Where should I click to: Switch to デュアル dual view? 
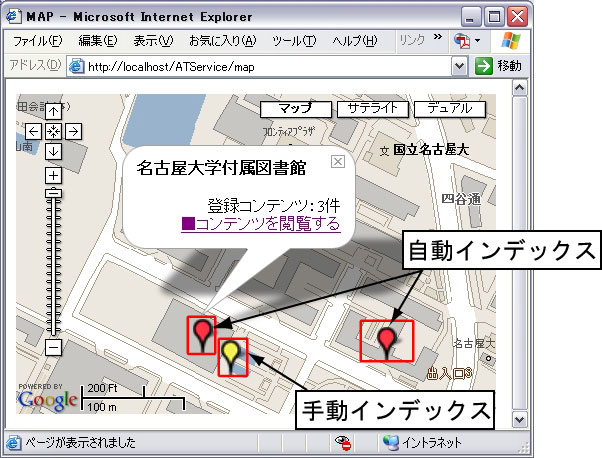[x=450, y=109]
